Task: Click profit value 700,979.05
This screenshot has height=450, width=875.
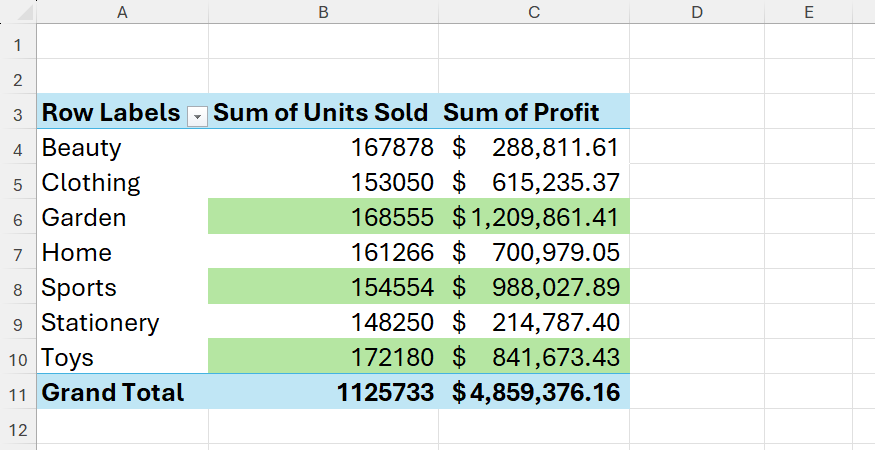Action: coord(555,253)
